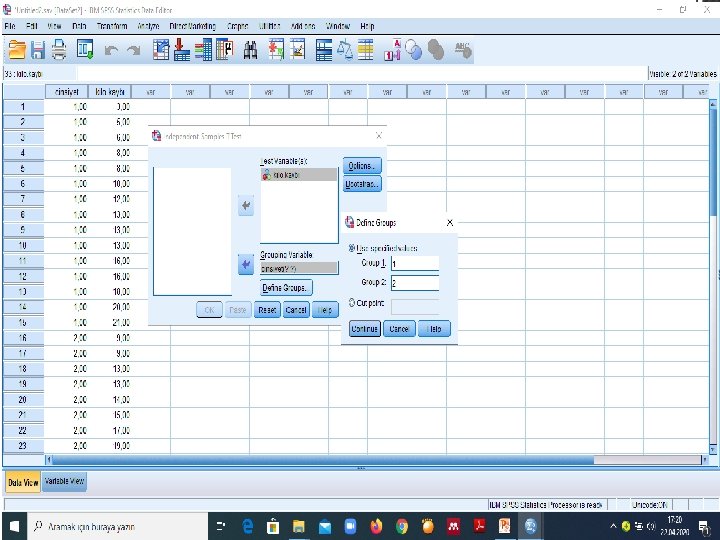Click the Print toolbar icon
The height and width of the screenshot is (540, 720).
pos(59,50)
